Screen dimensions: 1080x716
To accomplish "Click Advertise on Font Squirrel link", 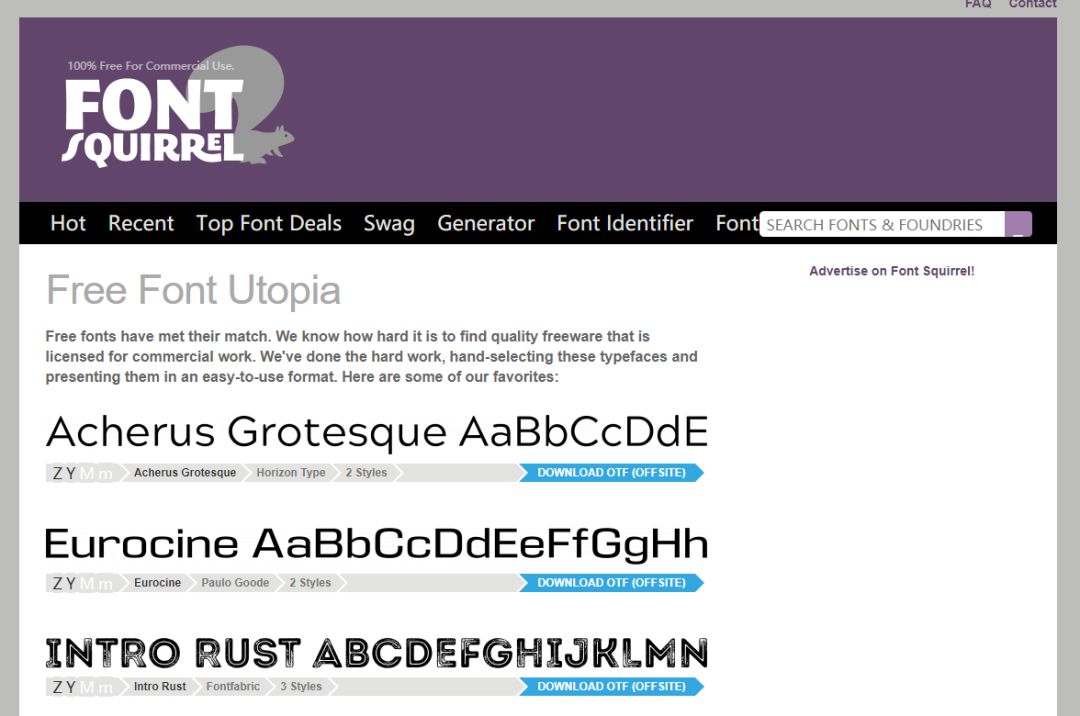I will coord(891,271).
